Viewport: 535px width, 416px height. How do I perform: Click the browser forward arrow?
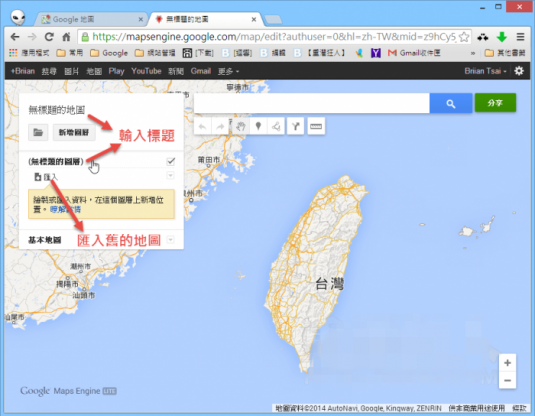point(32,37)
